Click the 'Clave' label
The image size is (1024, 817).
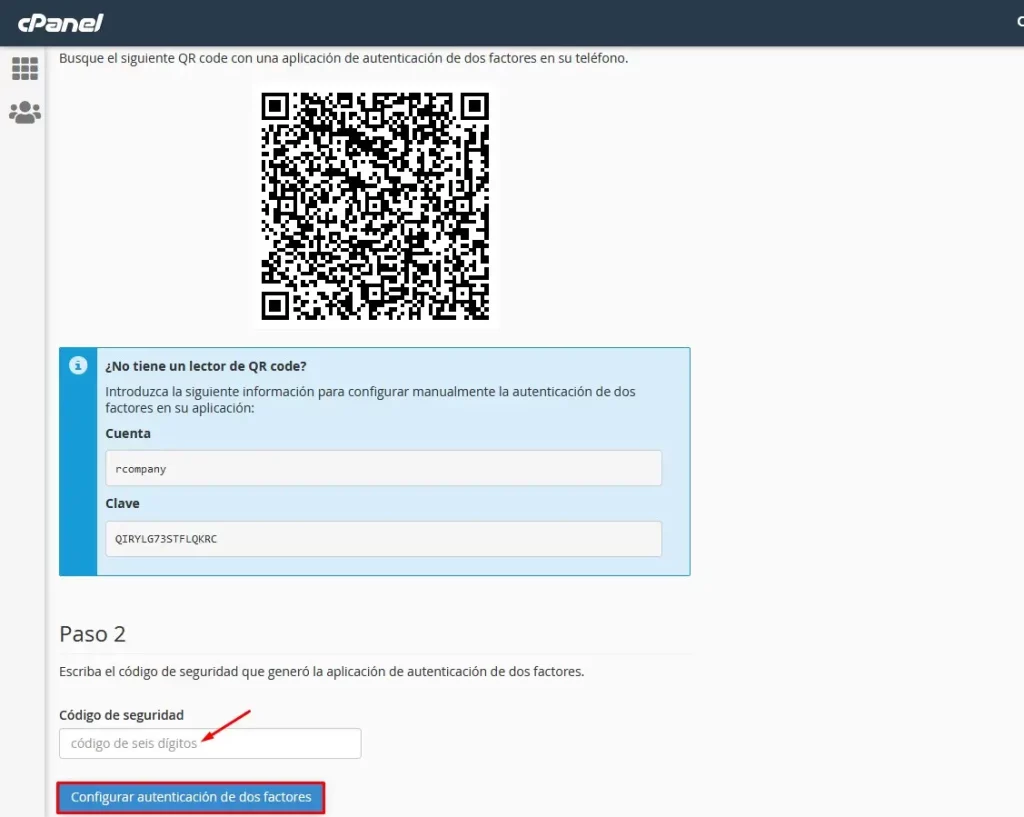(122, 504)
